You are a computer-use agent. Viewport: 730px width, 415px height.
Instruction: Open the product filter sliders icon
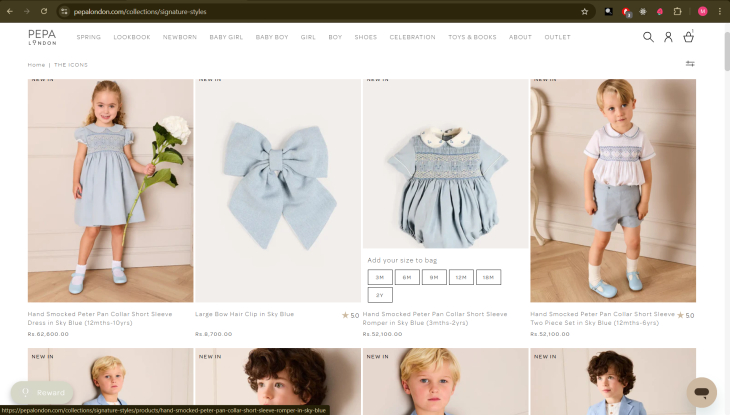tap(690, 64)
